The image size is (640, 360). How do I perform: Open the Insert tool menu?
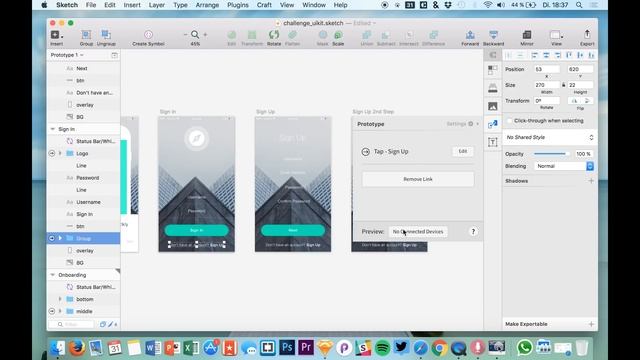56,35
